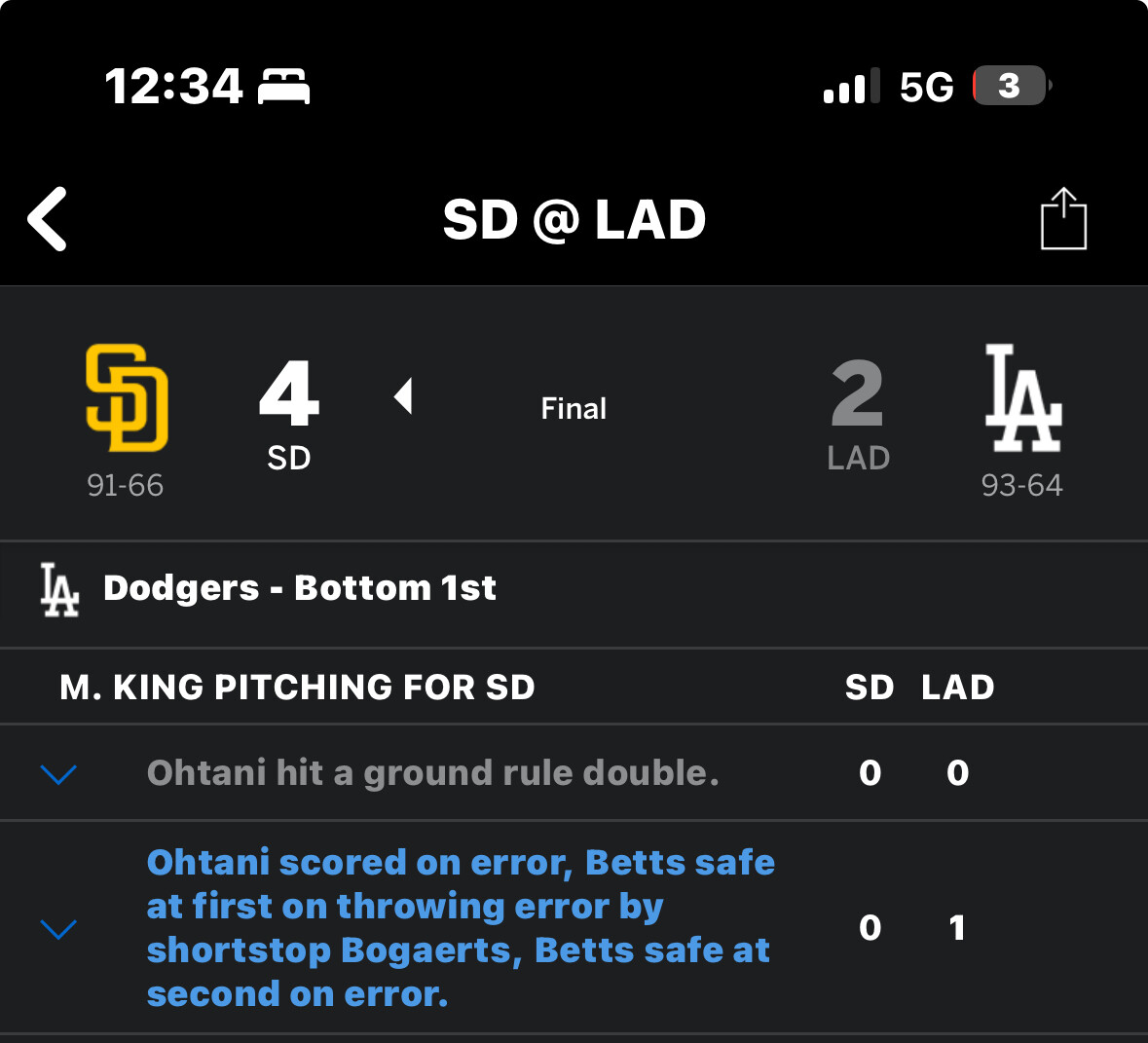This screenshot has height=1043, width=1148.
Task: Tap the Dodgers - Bottom 1st header
Action: pyautogui.click(x=300, y=588)
